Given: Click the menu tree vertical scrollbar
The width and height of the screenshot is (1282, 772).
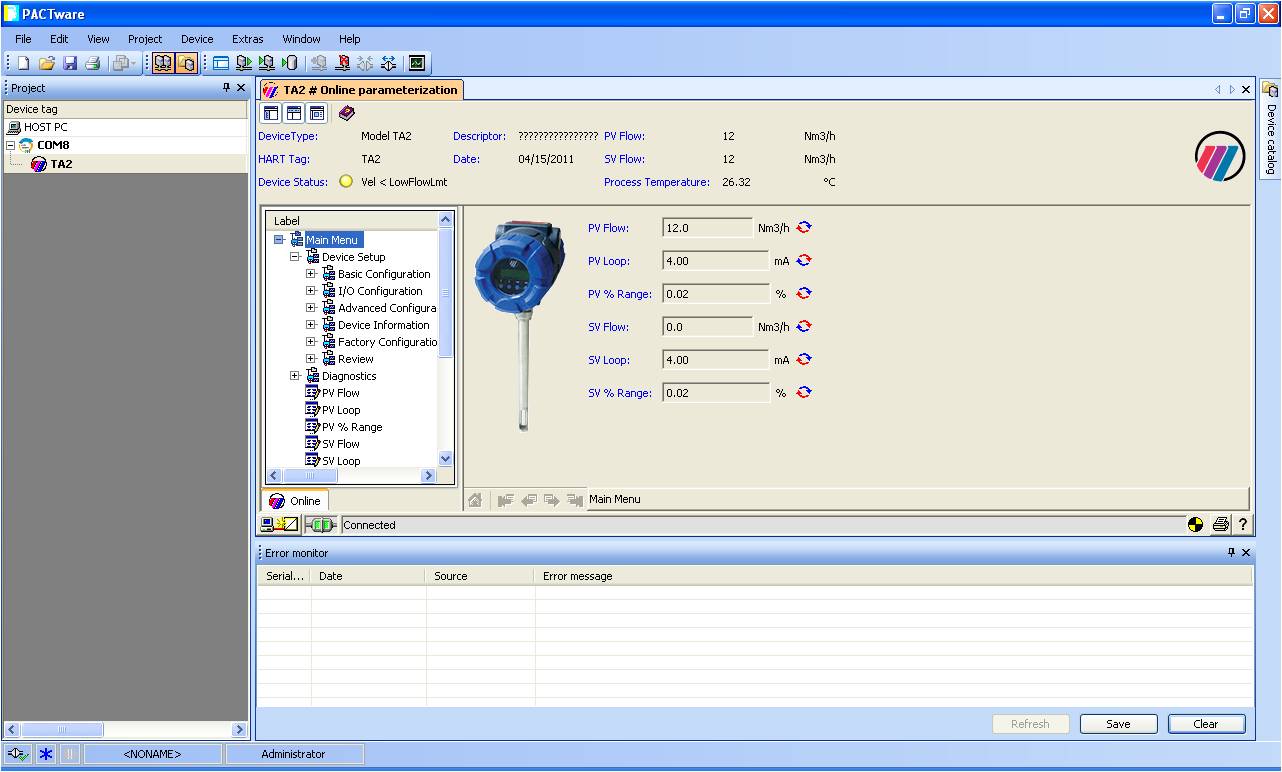Looking at the screenshot, I should [x=446, y=339].
